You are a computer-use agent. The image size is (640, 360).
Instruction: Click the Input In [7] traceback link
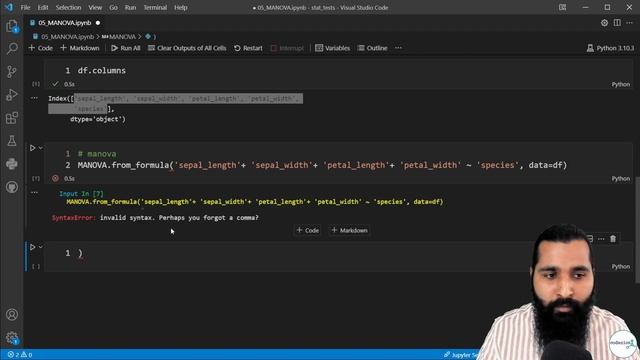[81, 193]
